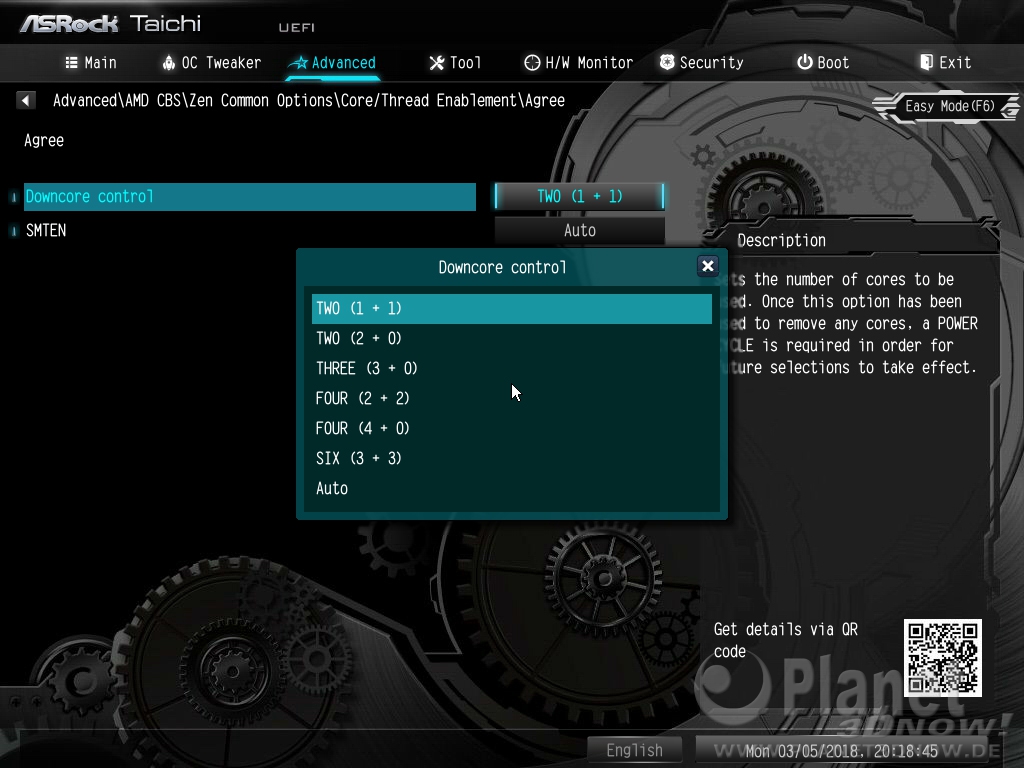Click the Tool wrench icon
This screenshot has height=768, width=1024.
(x=436, y=63)
